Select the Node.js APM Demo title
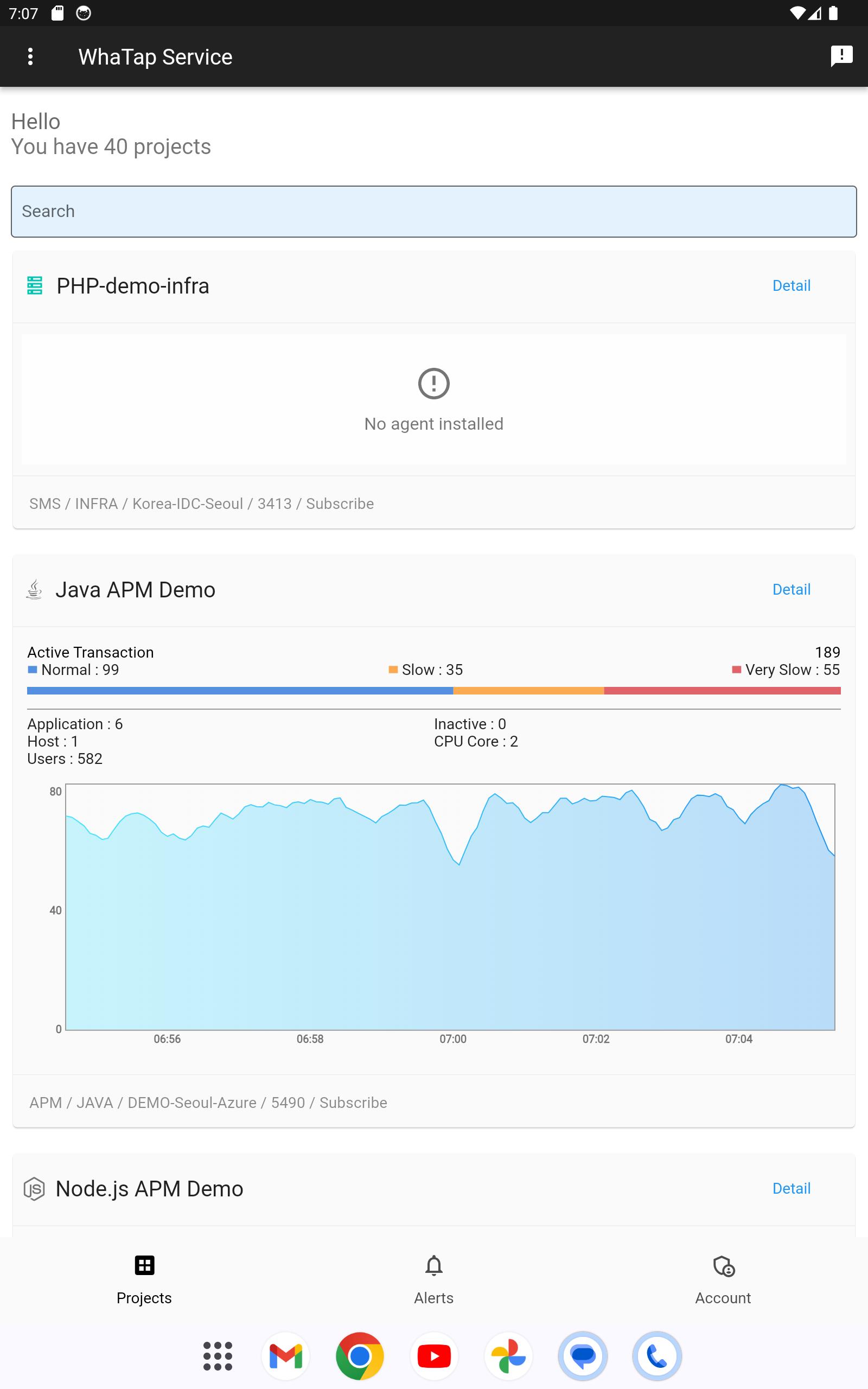 click(149, 1188)
